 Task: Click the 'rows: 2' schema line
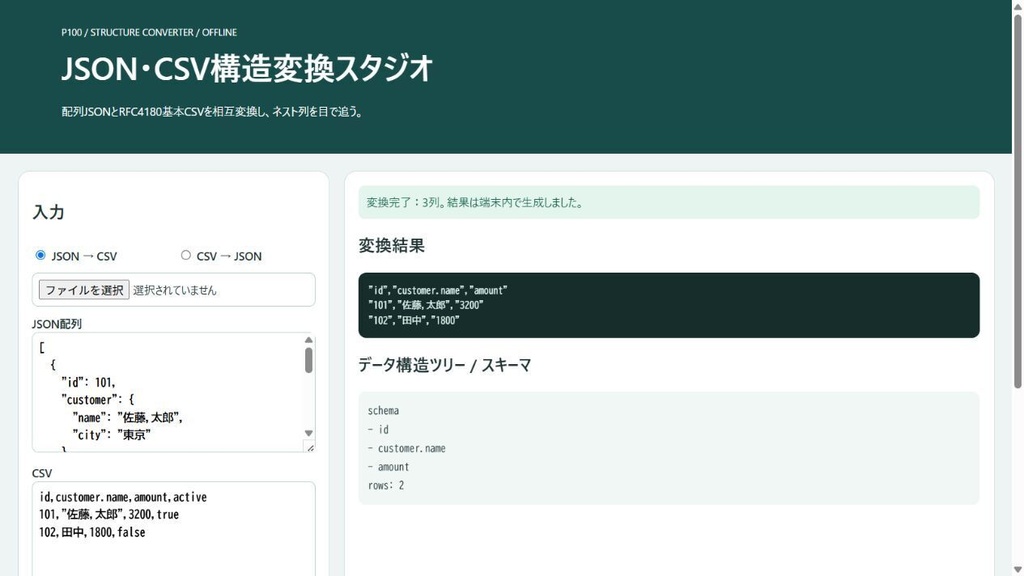click(x=386, y=486)
